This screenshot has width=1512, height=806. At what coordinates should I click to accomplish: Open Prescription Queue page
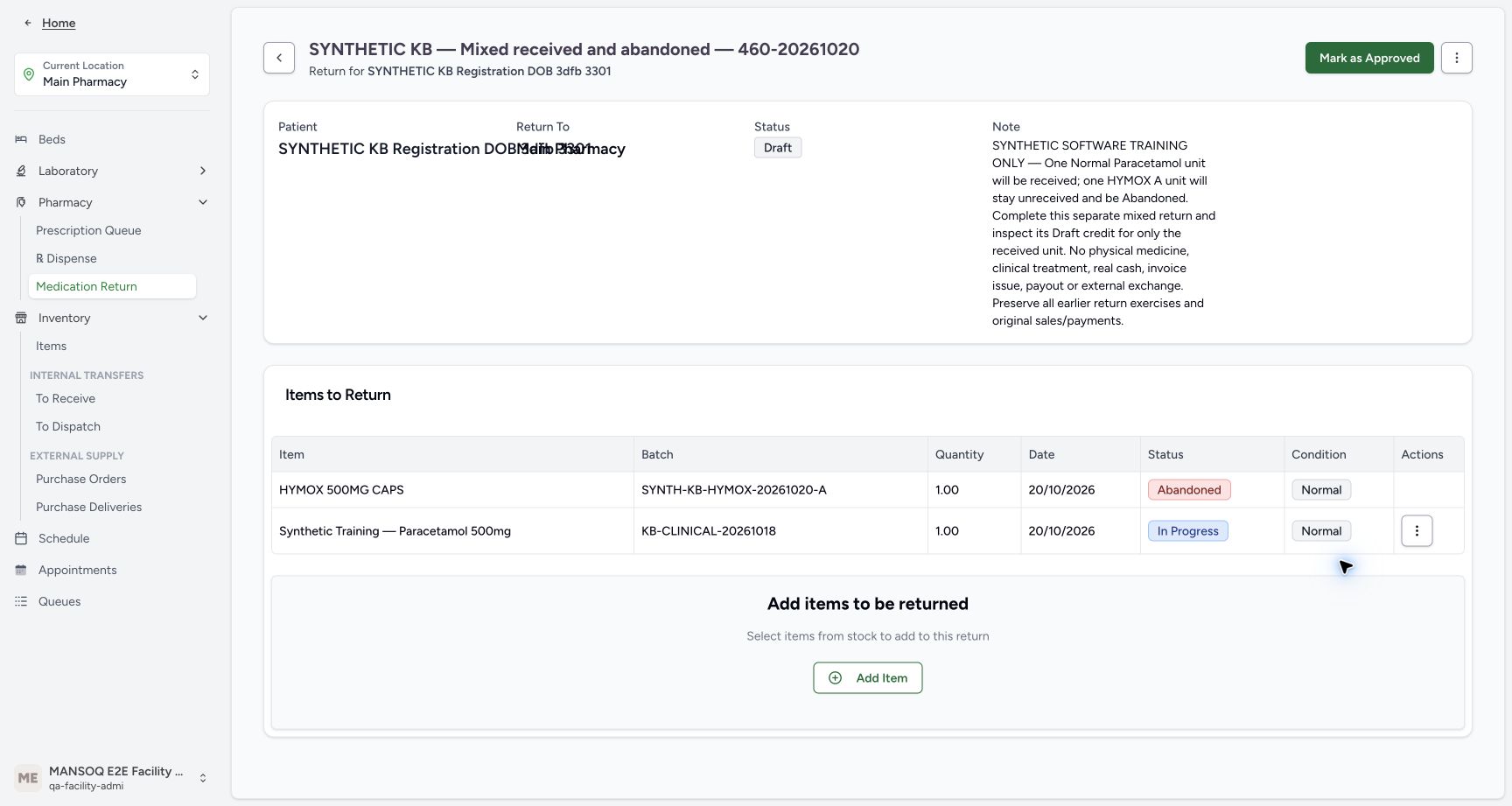pos(88,230)
